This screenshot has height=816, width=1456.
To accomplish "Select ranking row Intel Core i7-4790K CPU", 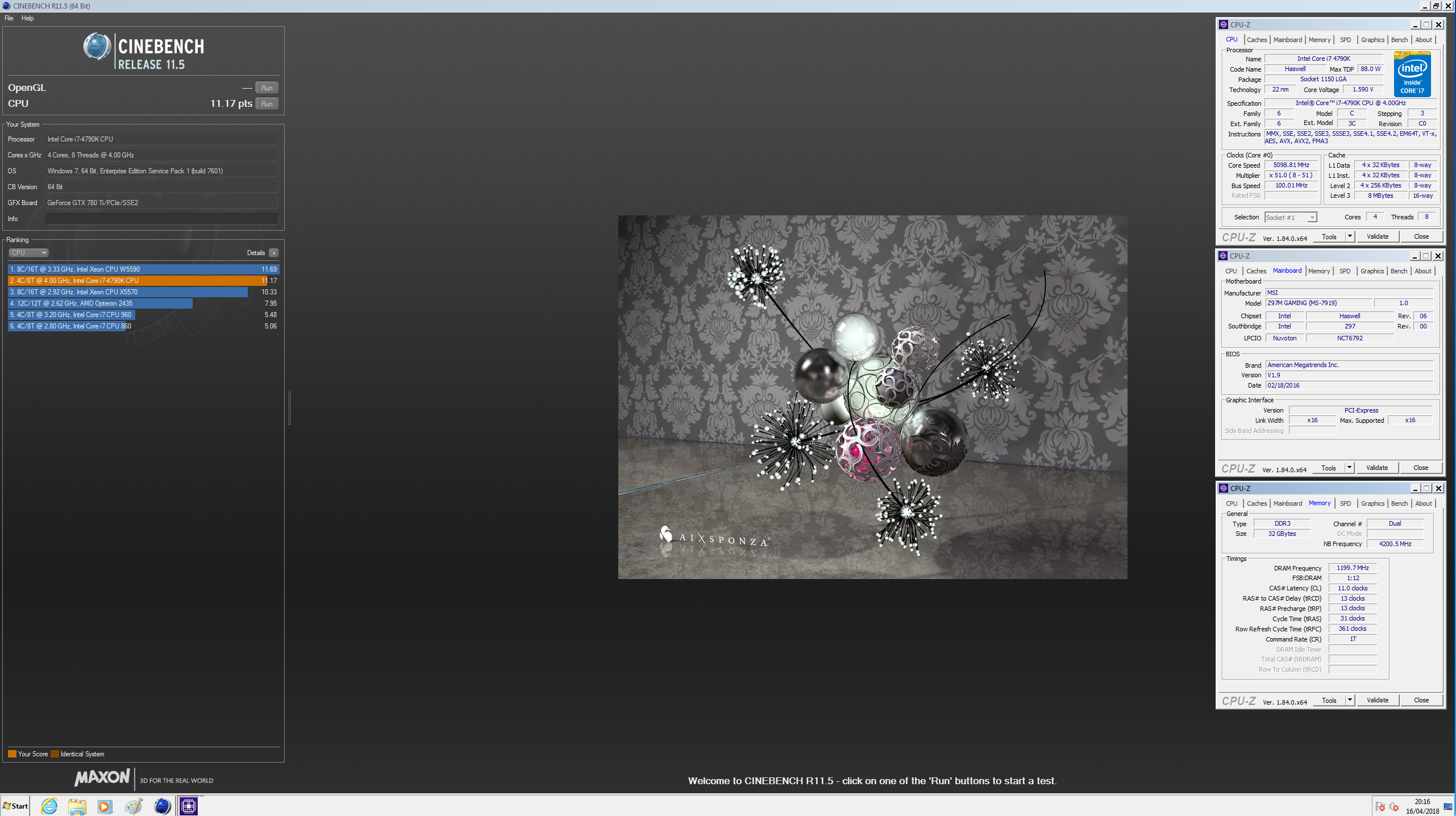I will [143, 281].
